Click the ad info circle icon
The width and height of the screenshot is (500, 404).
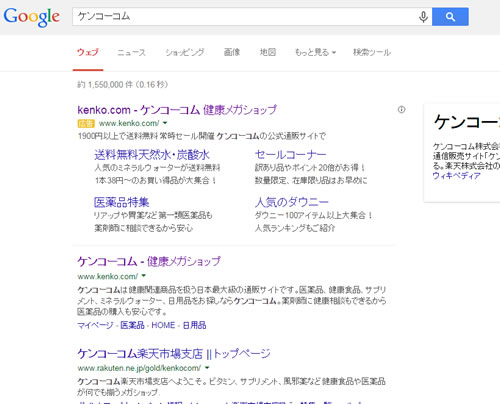click(x=401, y=109)
